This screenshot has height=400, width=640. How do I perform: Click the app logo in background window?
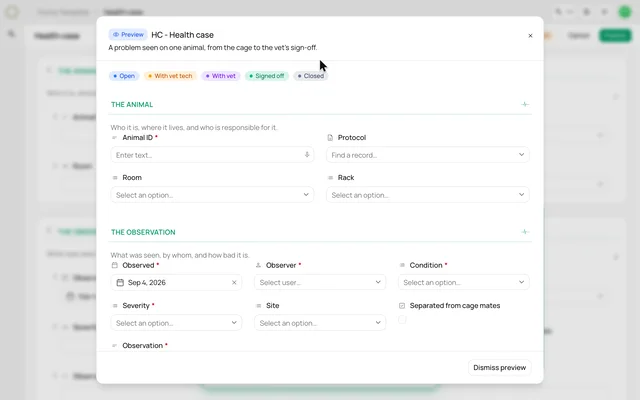tap(12, 12)
